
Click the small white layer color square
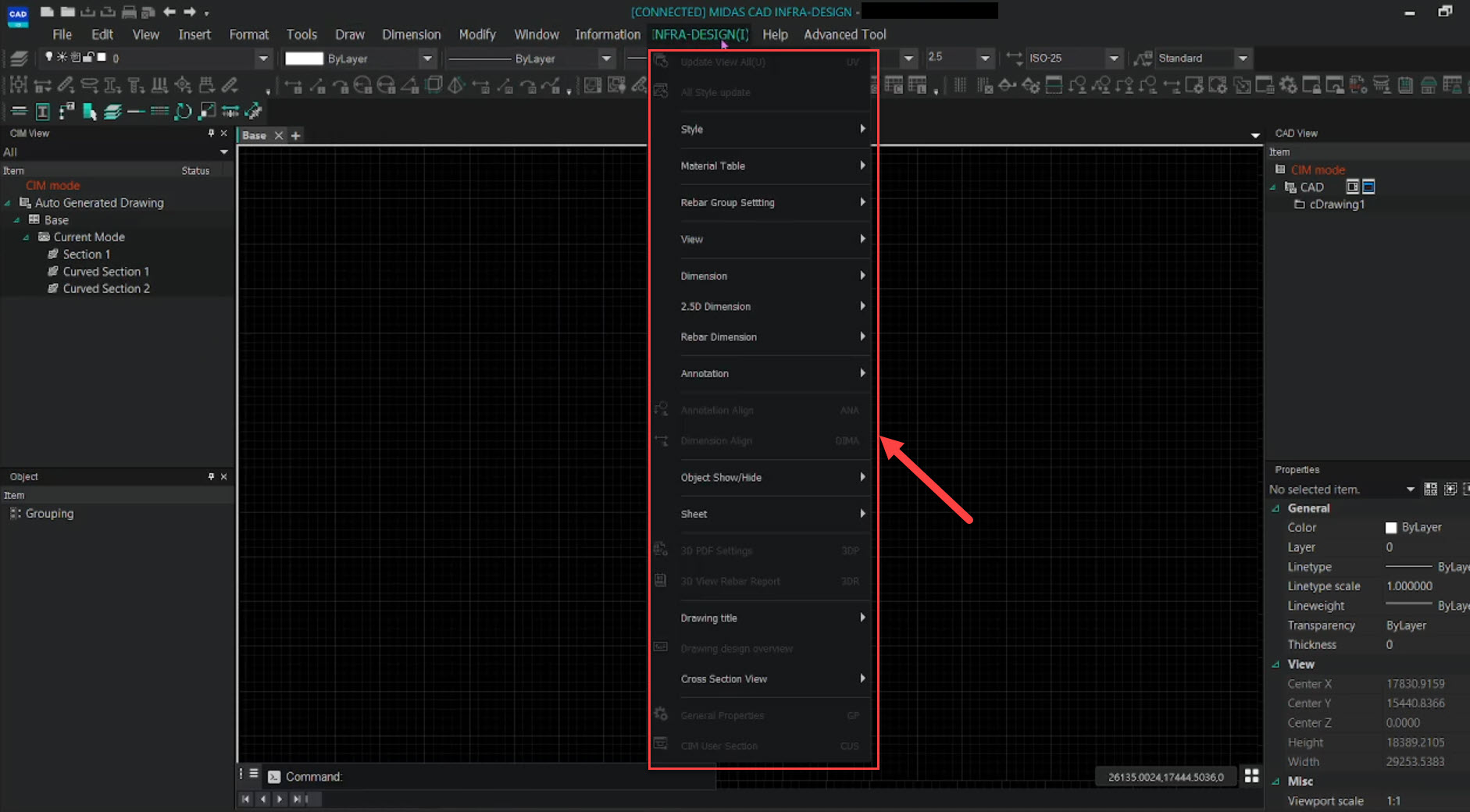(102, 57)
